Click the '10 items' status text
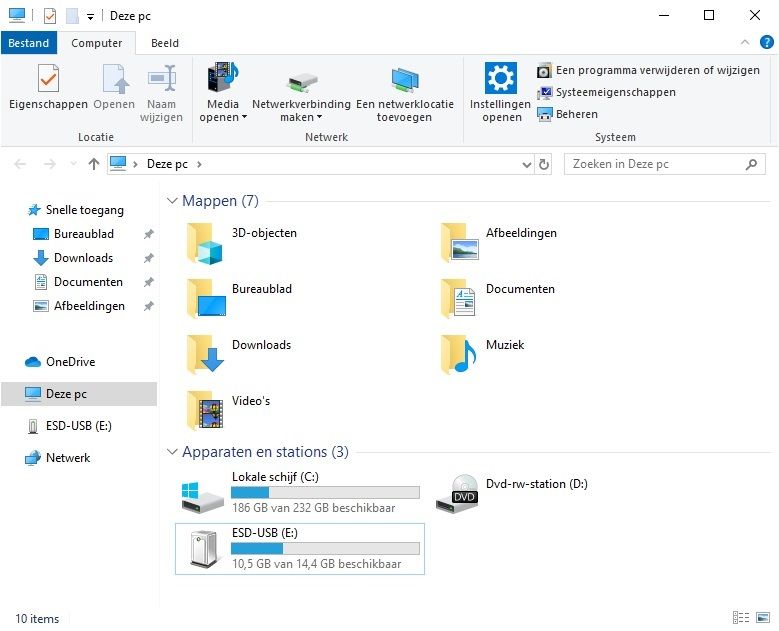 click(37, 619)
